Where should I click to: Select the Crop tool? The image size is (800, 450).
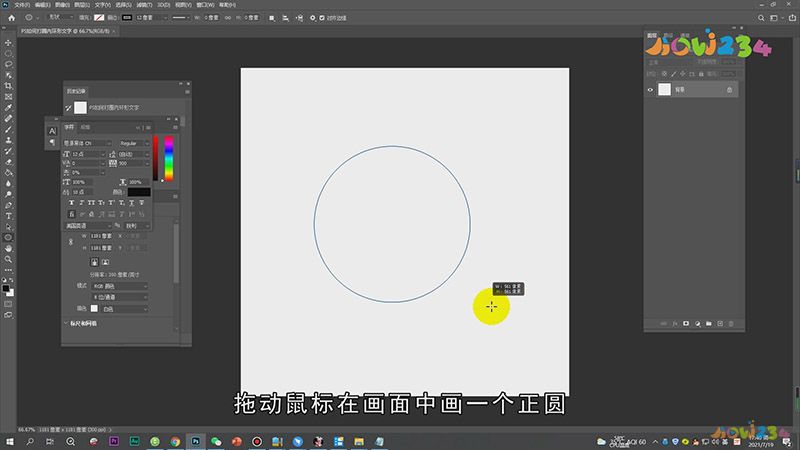(x=8, y=86)
